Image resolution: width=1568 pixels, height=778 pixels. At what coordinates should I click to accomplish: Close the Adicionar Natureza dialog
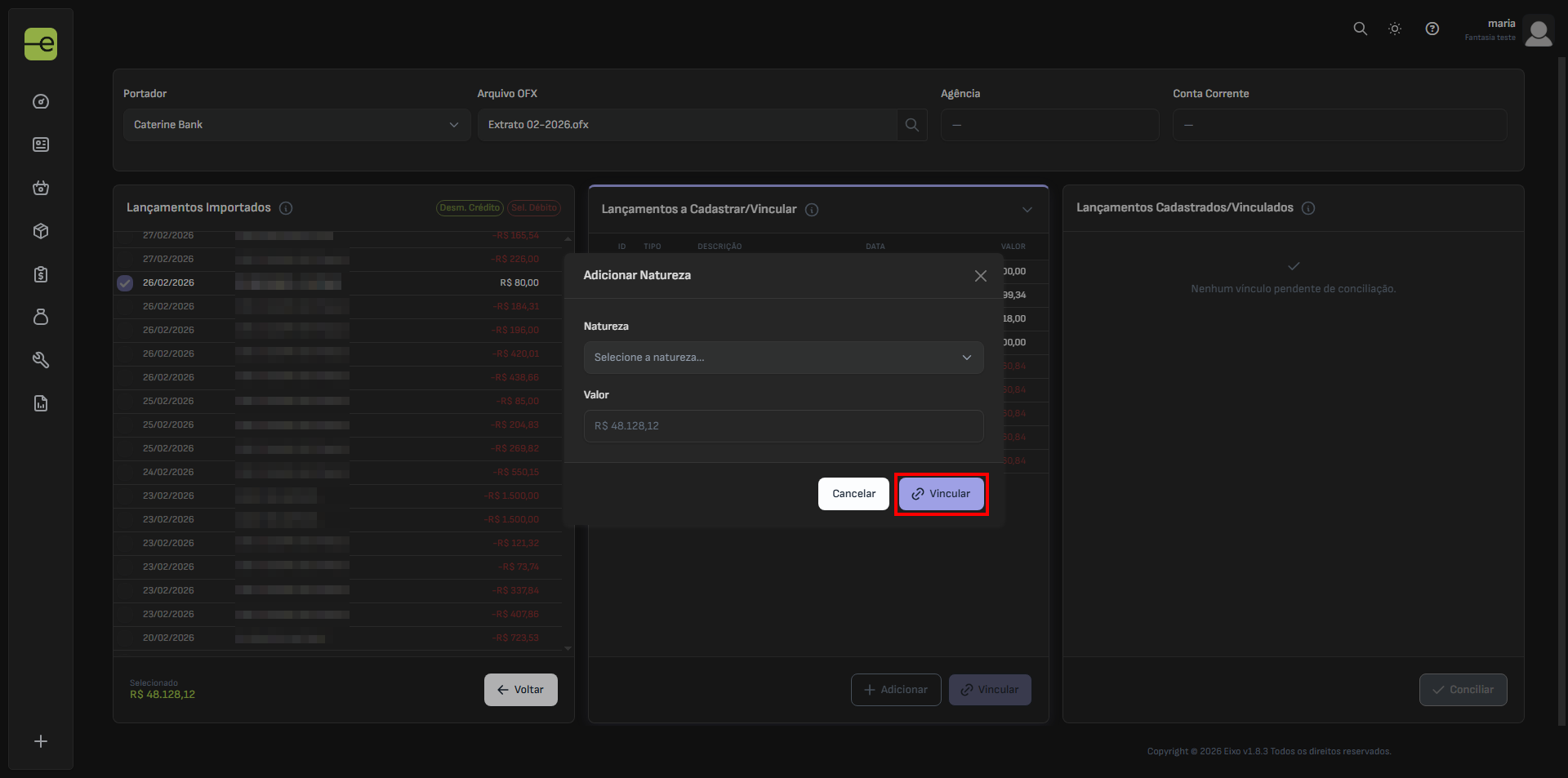click(x=981, y=276)
